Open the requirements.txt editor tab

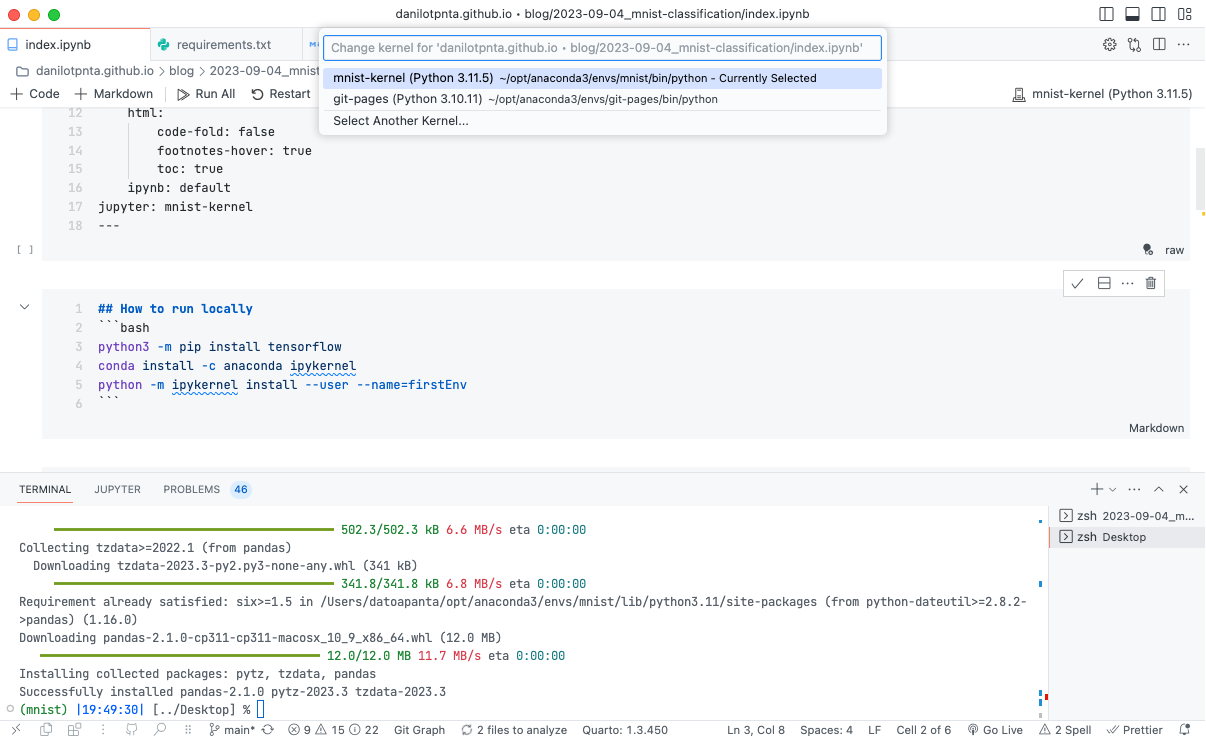[223, 45]
